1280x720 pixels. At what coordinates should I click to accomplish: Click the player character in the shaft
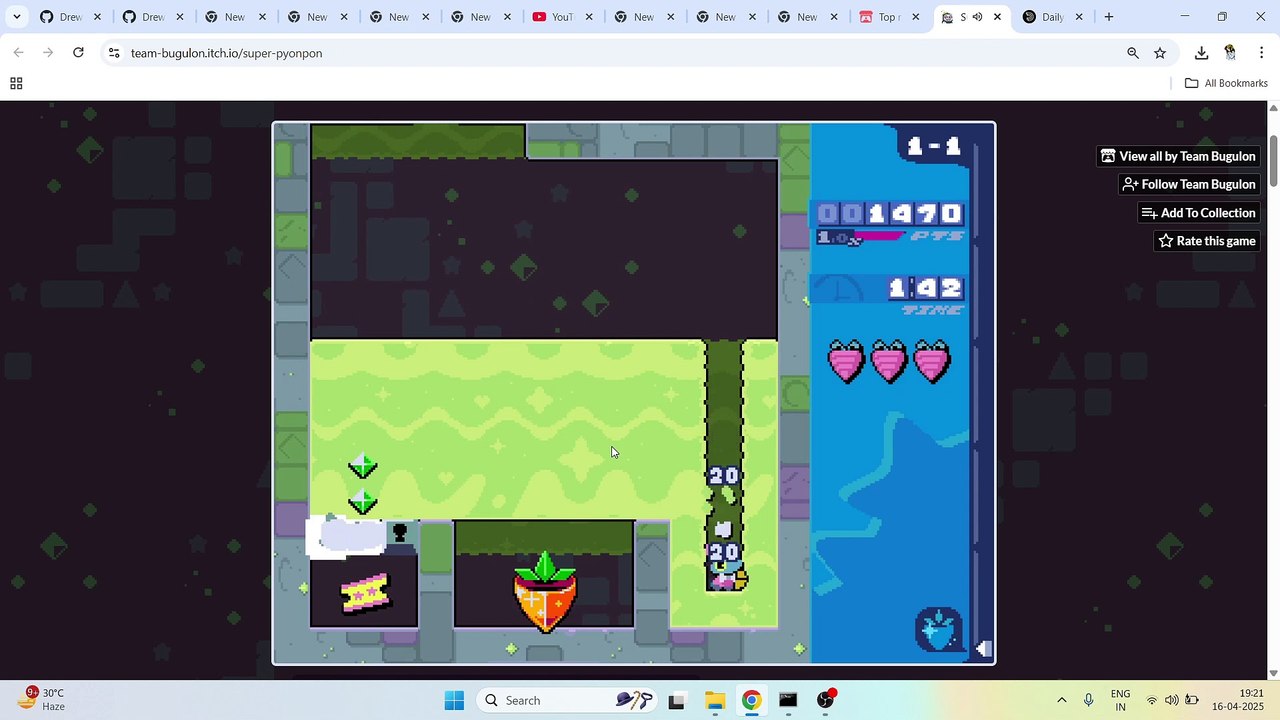click(725, 577)
